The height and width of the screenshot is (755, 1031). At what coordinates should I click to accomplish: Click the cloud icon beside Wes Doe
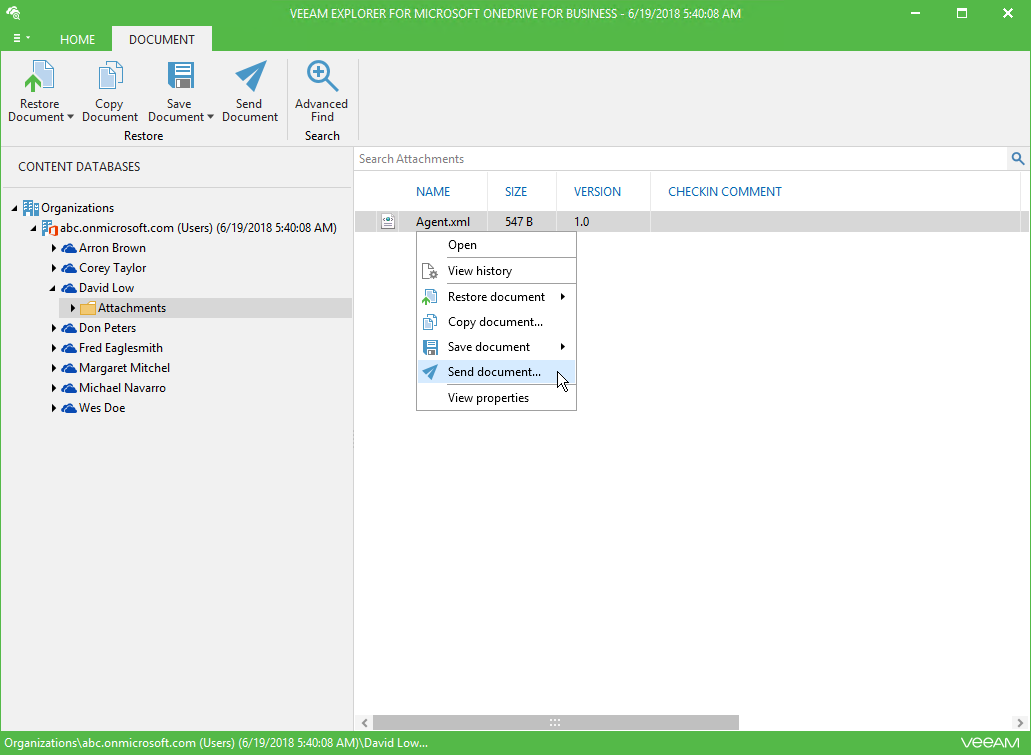[x=69, y=408]
